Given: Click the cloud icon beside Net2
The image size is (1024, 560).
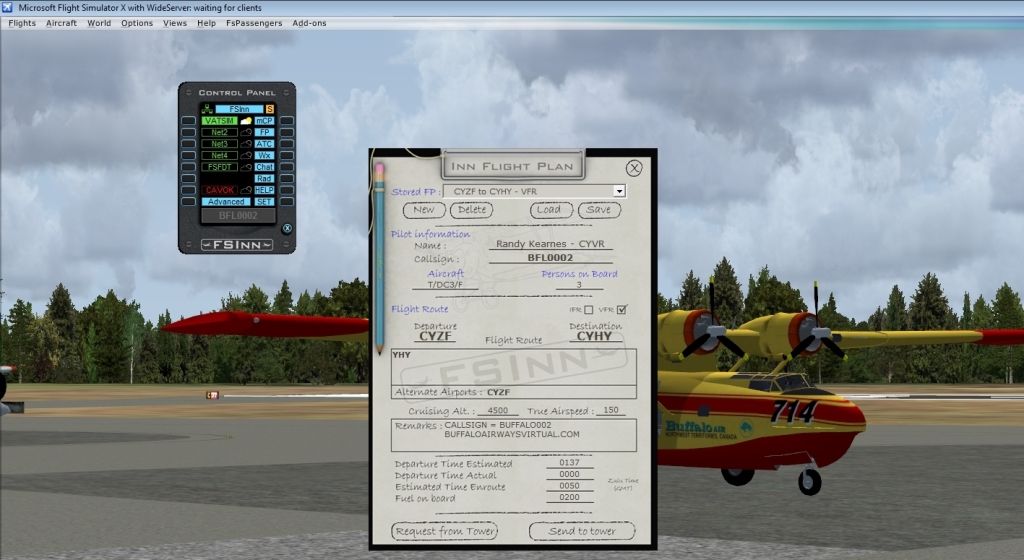Looking at the screenshot, I should [246, 132].
